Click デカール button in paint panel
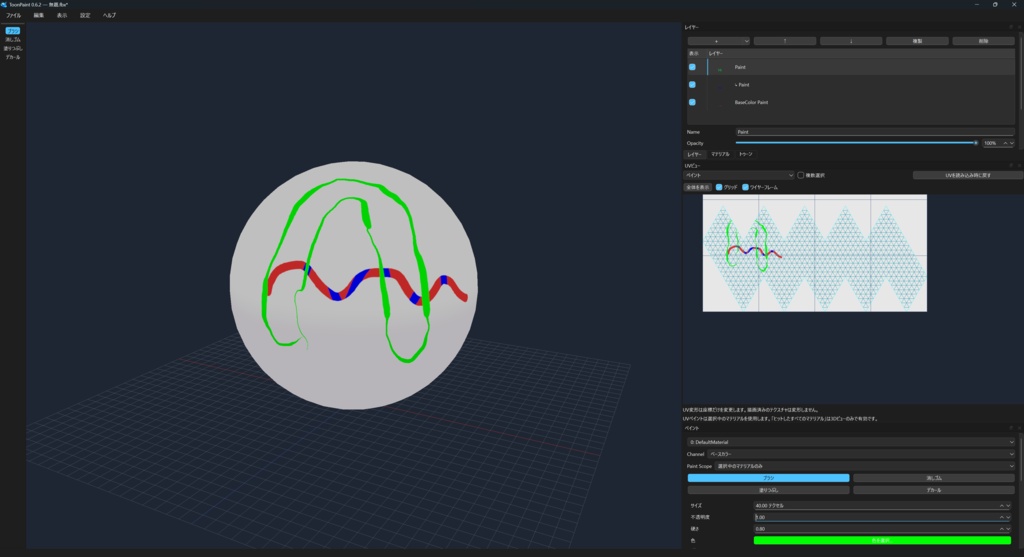This screenshot has width=1024, height=557. pos(934,490)
